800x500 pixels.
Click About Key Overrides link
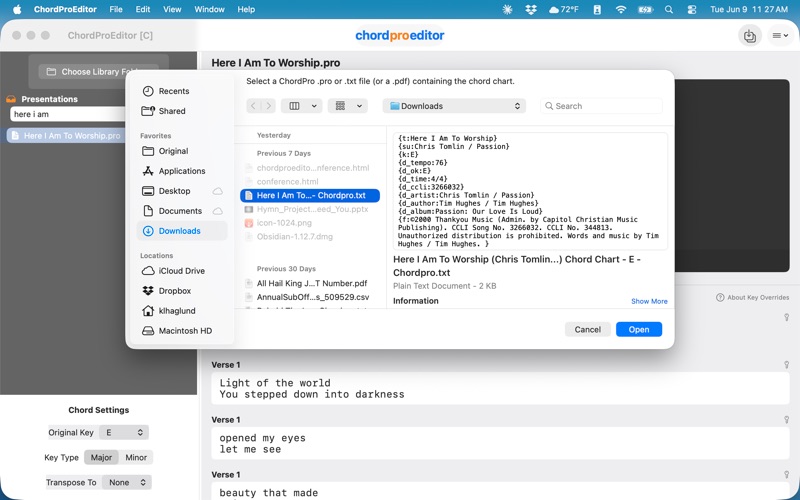(753, 297)
